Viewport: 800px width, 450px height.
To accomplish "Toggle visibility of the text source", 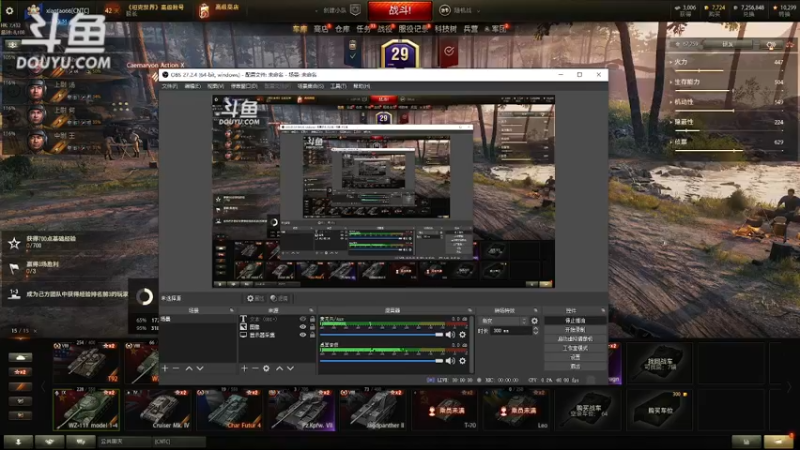I will [303, 319].
